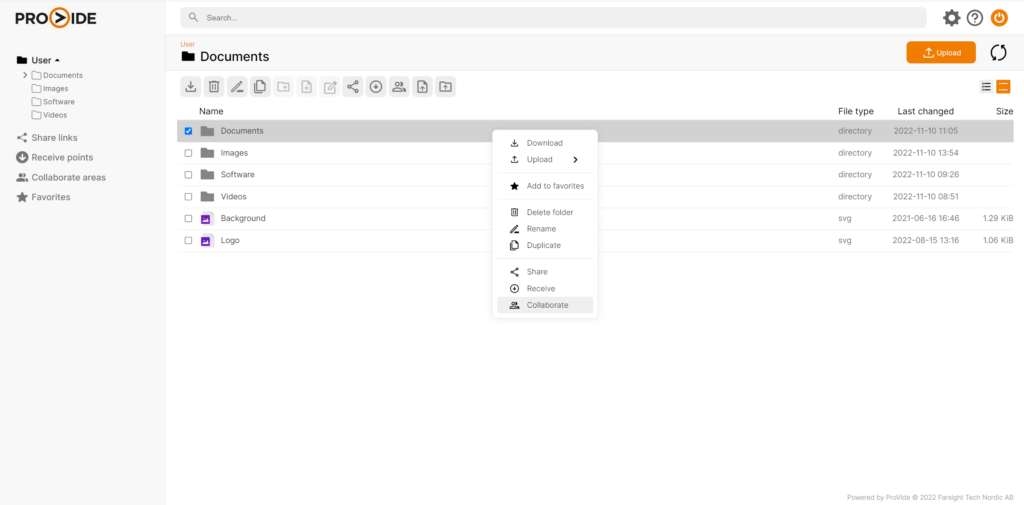This screenshot has height=505, width=1024.
Task: Choose Add to favorites in context menu
Action: pyautogui.click(x=545, y=186)
